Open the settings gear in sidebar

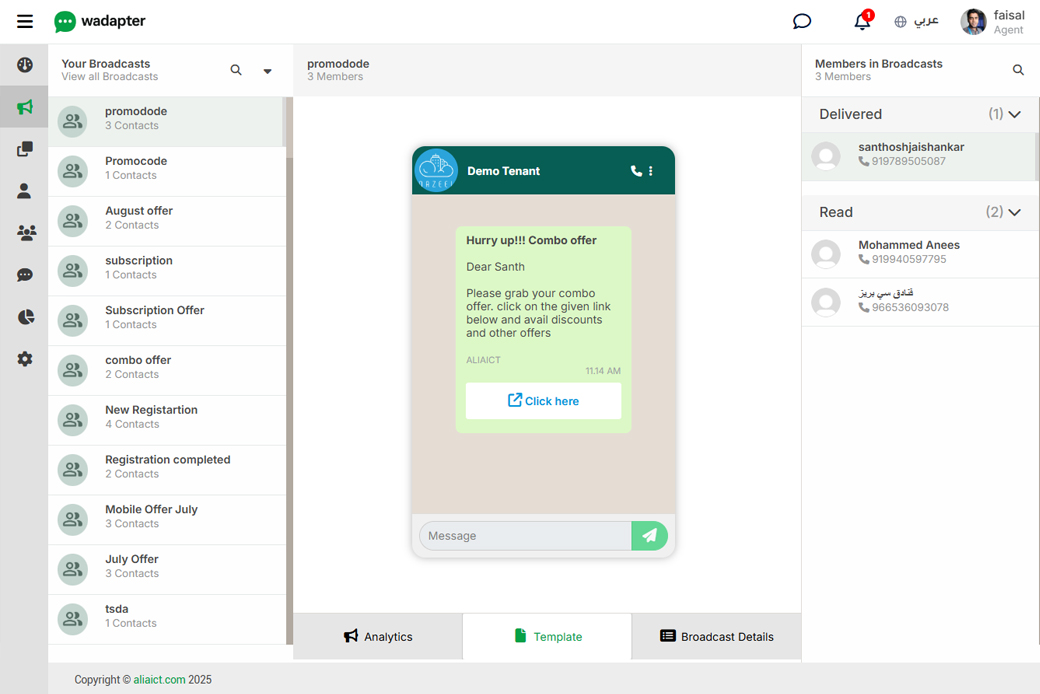coord(25,359)
